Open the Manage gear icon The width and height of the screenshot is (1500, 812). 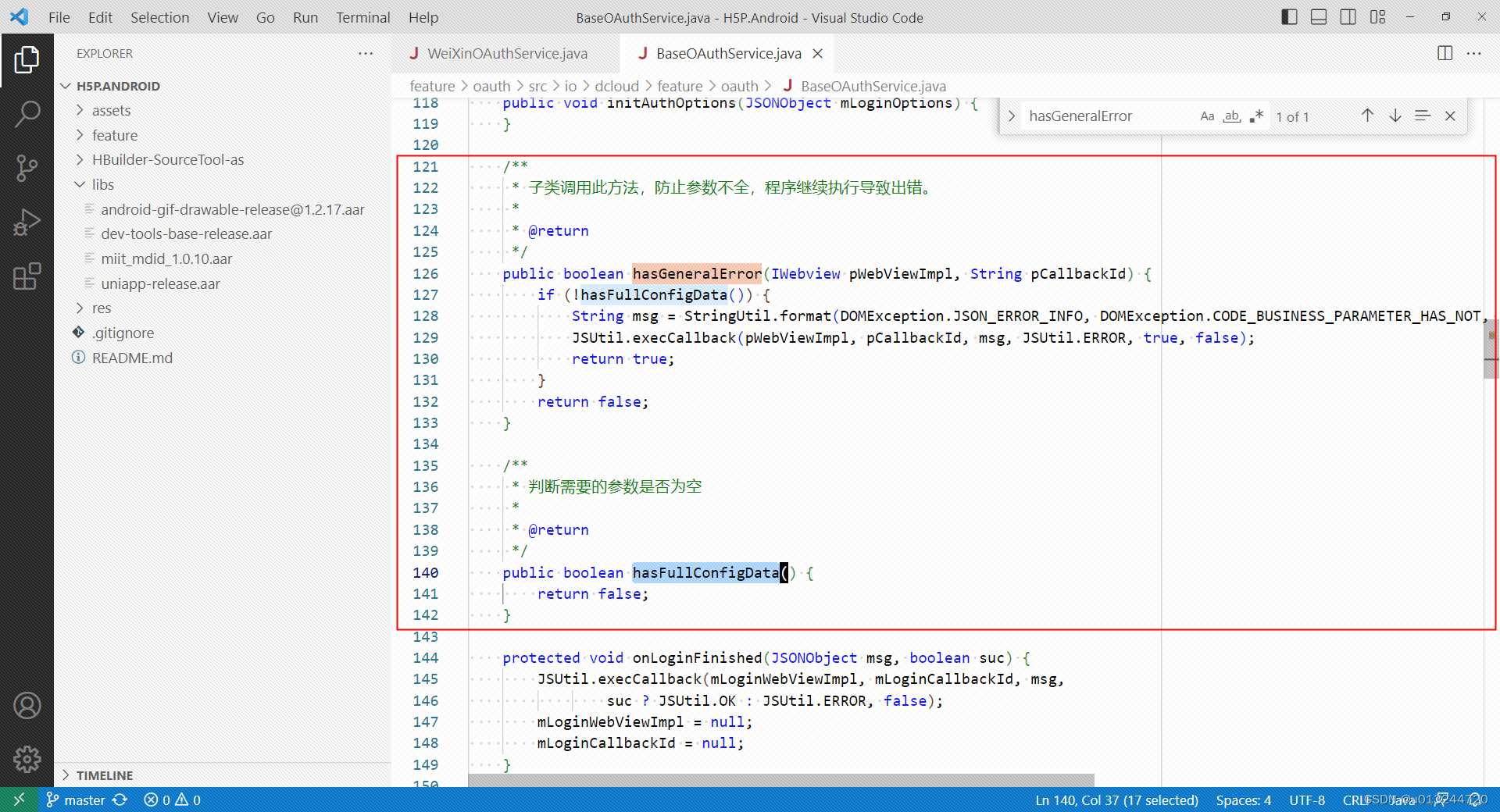tap(27, 759)
